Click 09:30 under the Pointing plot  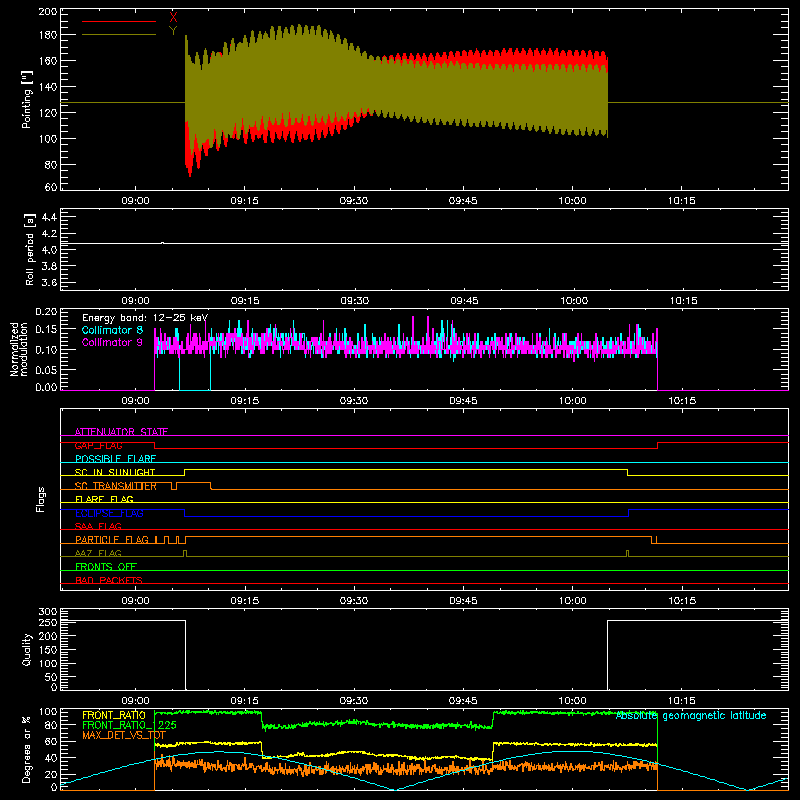click(x=354, y=201)
